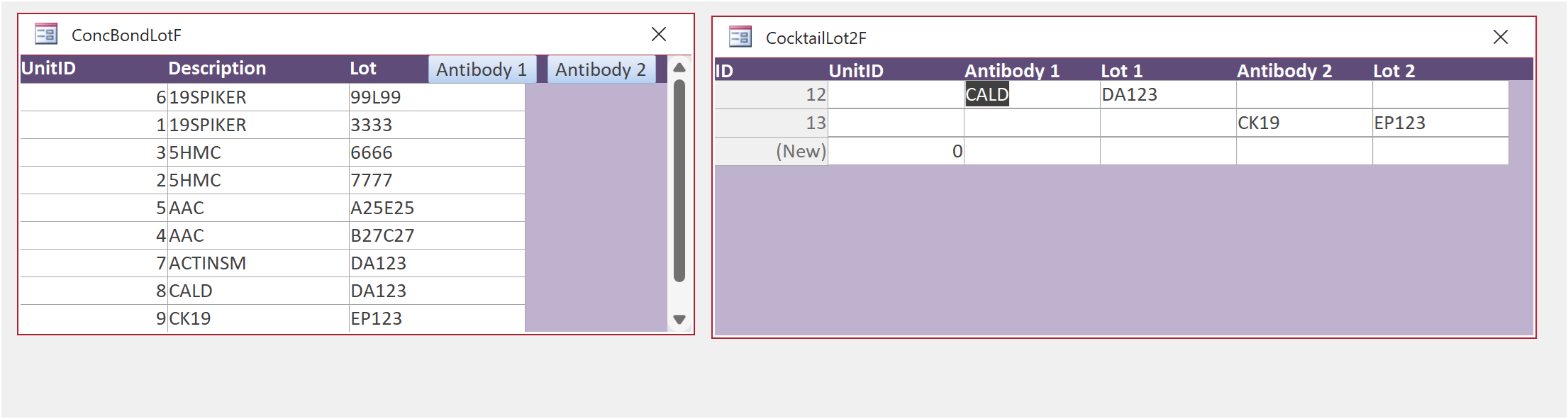This screenshot has width=1568, height=419.
Task: Click the UnitID column header in ConcBondLotF
Action: (x=48, y=68)
